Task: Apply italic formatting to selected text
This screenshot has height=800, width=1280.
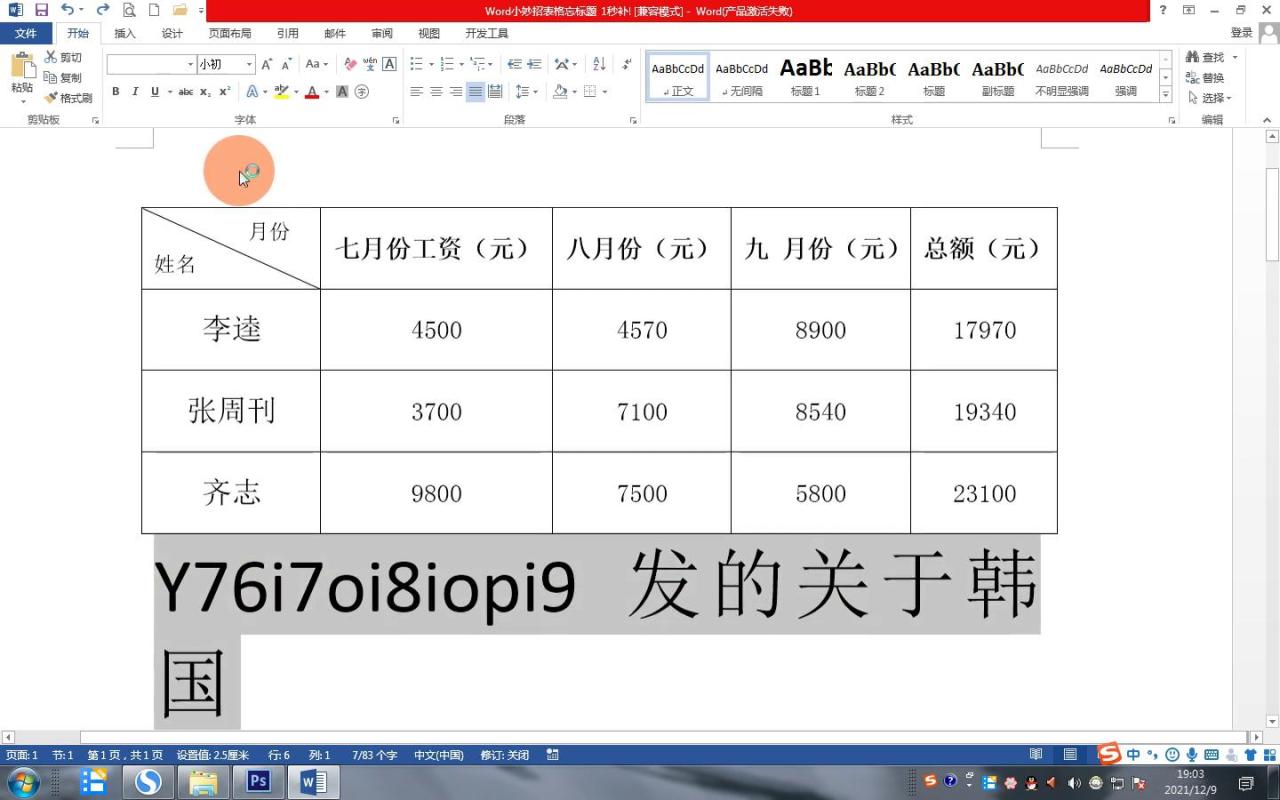Action: (x=133, y=90)
